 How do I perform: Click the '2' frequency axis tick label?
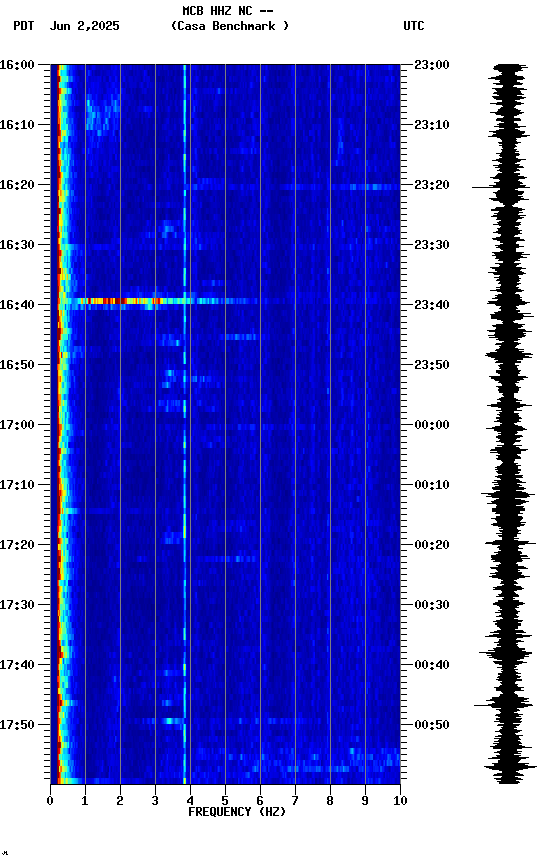coord(120,801)
